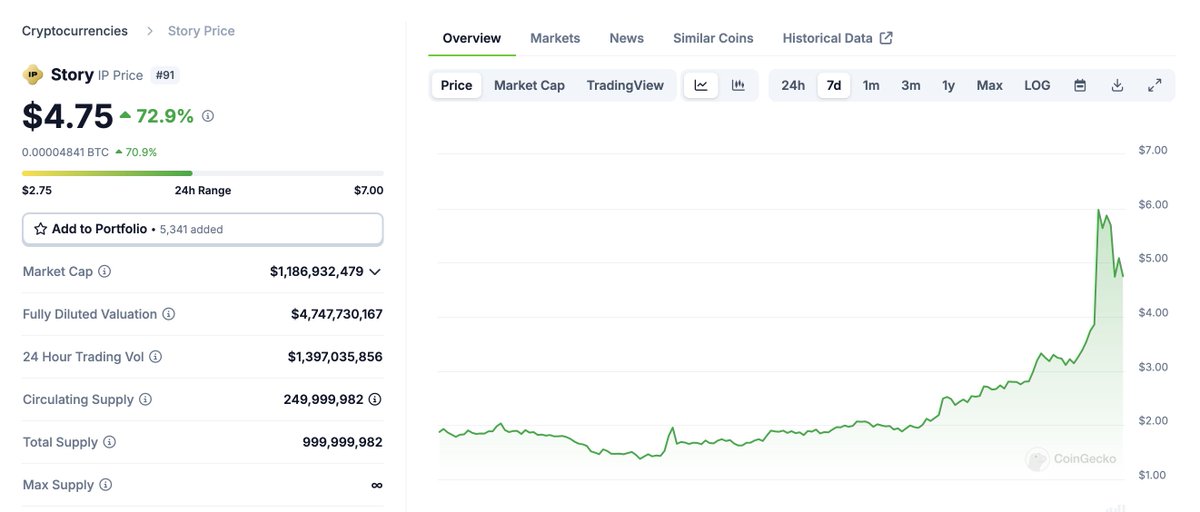Click the external link icon on Historical Data

click(886, 38)
